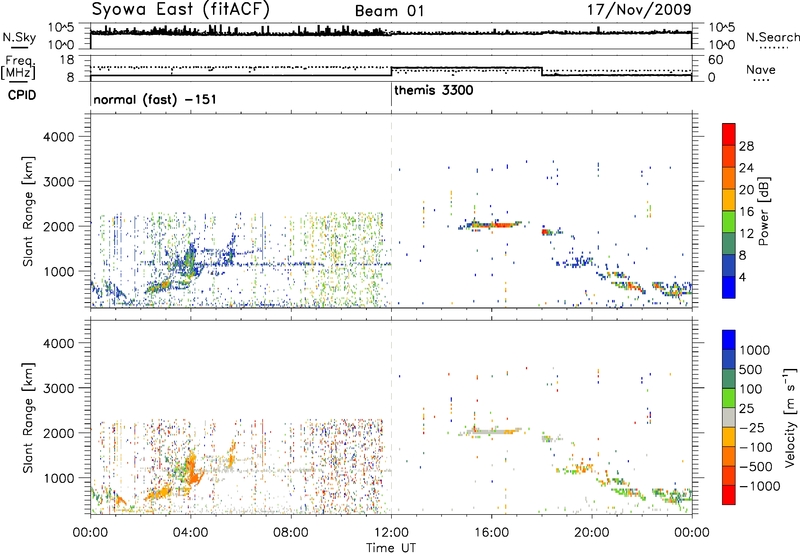The height and width of the screenshot is (554, 800).
Task: Click the "Slant Range [km]" label of the power panel
Action: coord(28,211)
